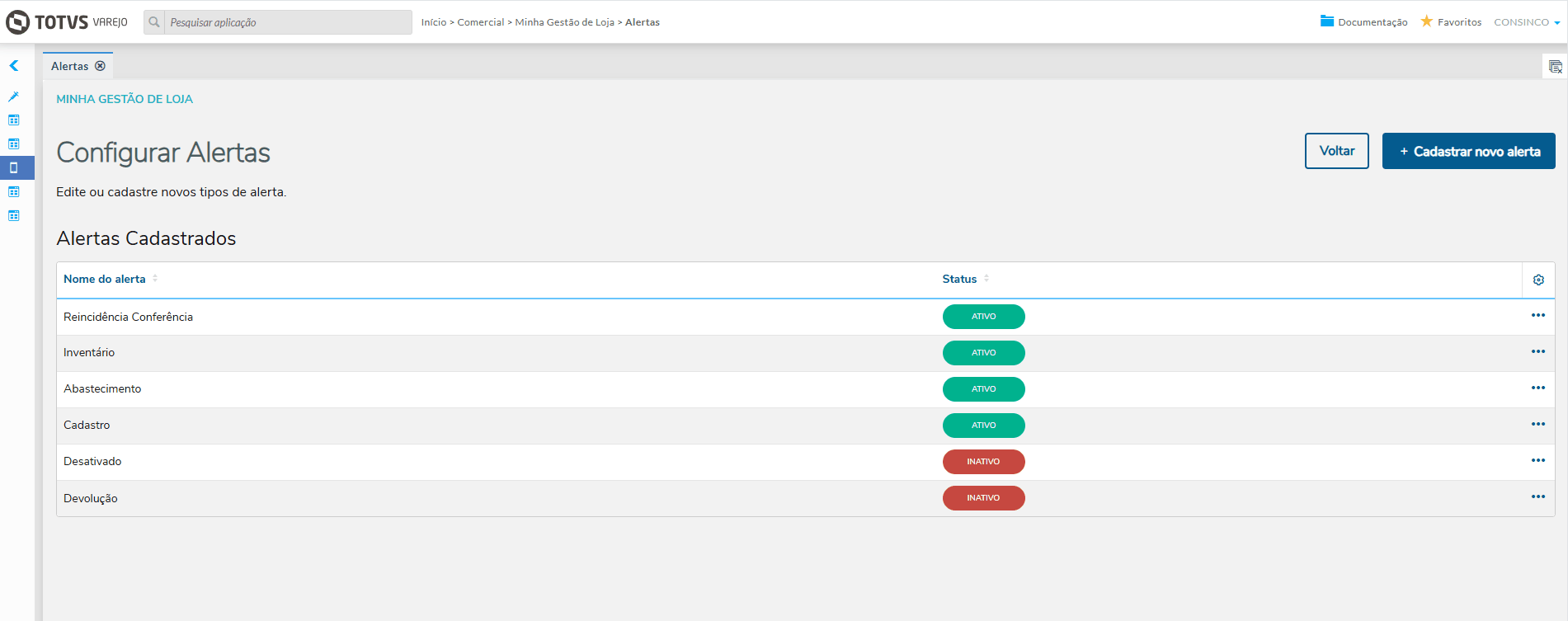Focus the Pesquisar aplicação search field
The width and height of the screenshot is (1568, 621).
point(288,22)
